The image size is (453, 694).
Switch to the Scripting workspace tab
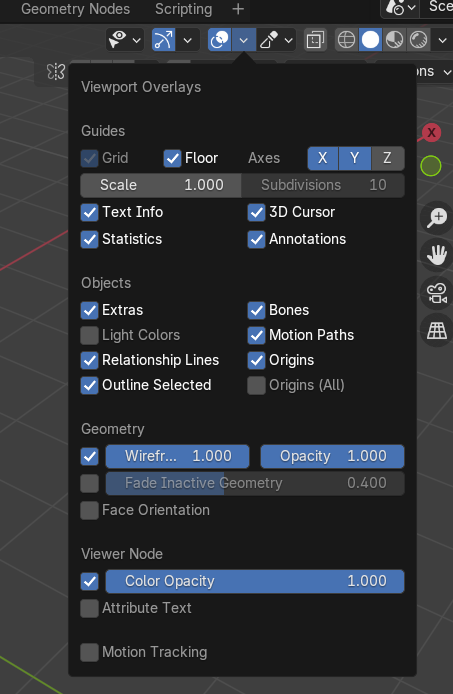pyautogui.click(x=183, y=9)
